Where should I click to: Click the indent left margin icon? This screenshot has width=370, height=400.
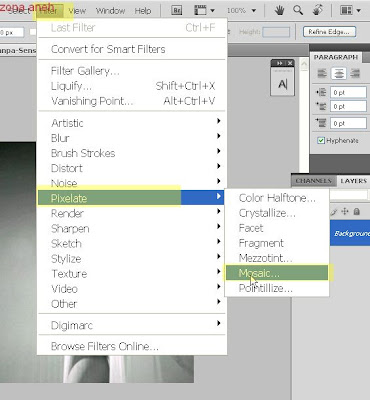click(x=321, y=92)
